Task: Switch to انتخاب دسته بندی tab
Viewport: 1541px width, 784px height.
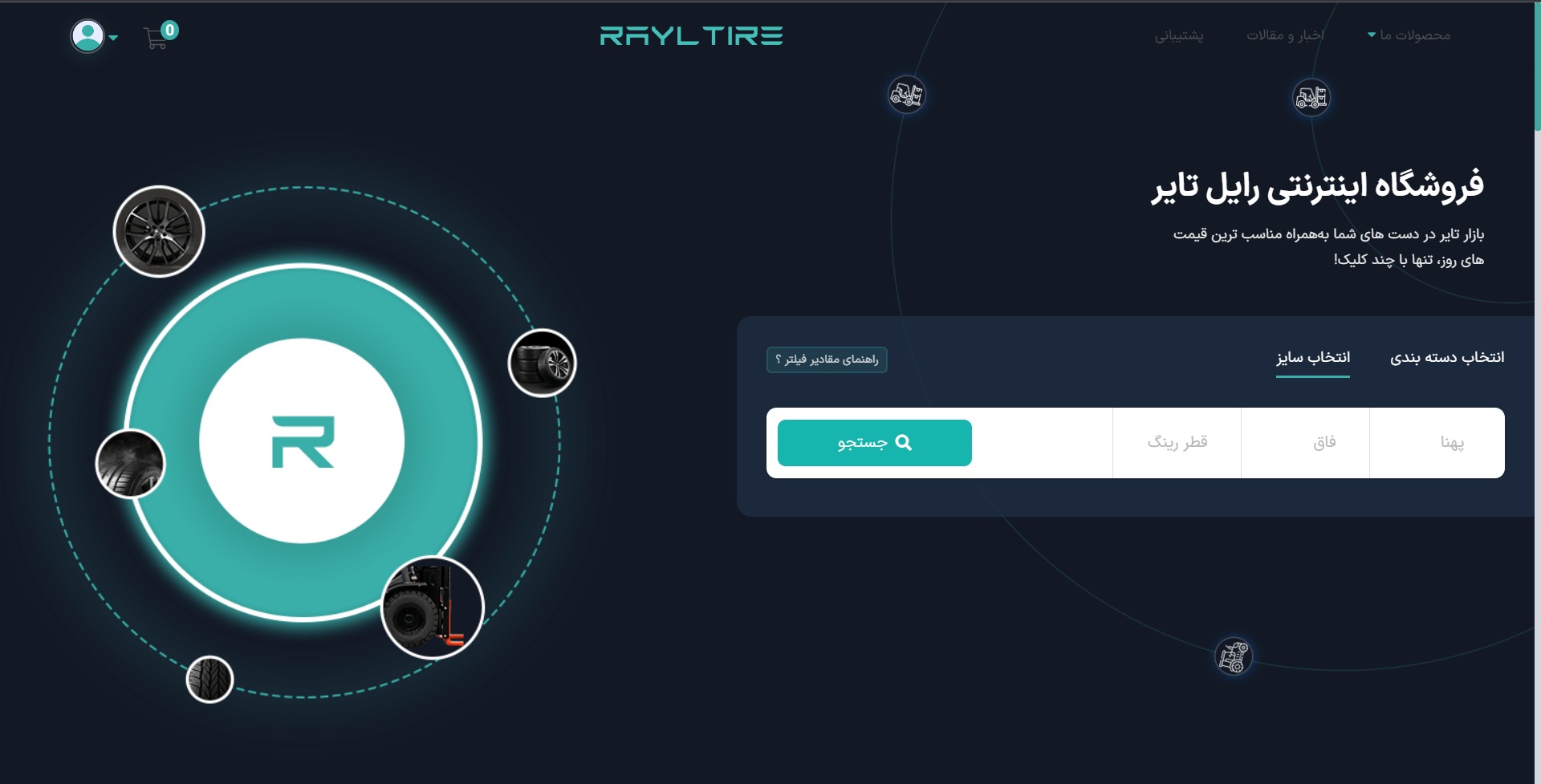Action: coord(1447,357)
